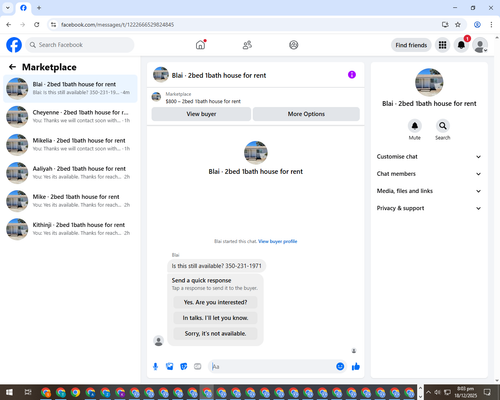The height and width of the screenshot is (400, 500).
Task: Open the notifications bell in the header
Action: pyautogui.click(x=461, y=45)
